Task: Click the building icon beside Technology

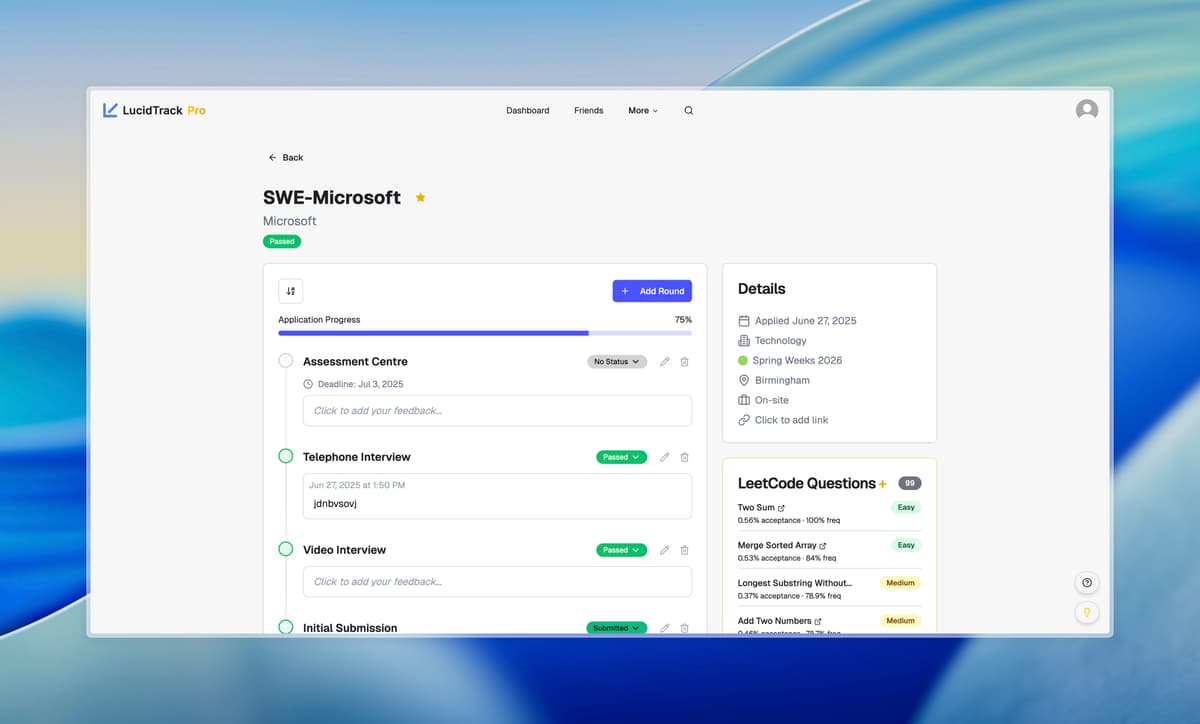Action: tap(744, 341)
